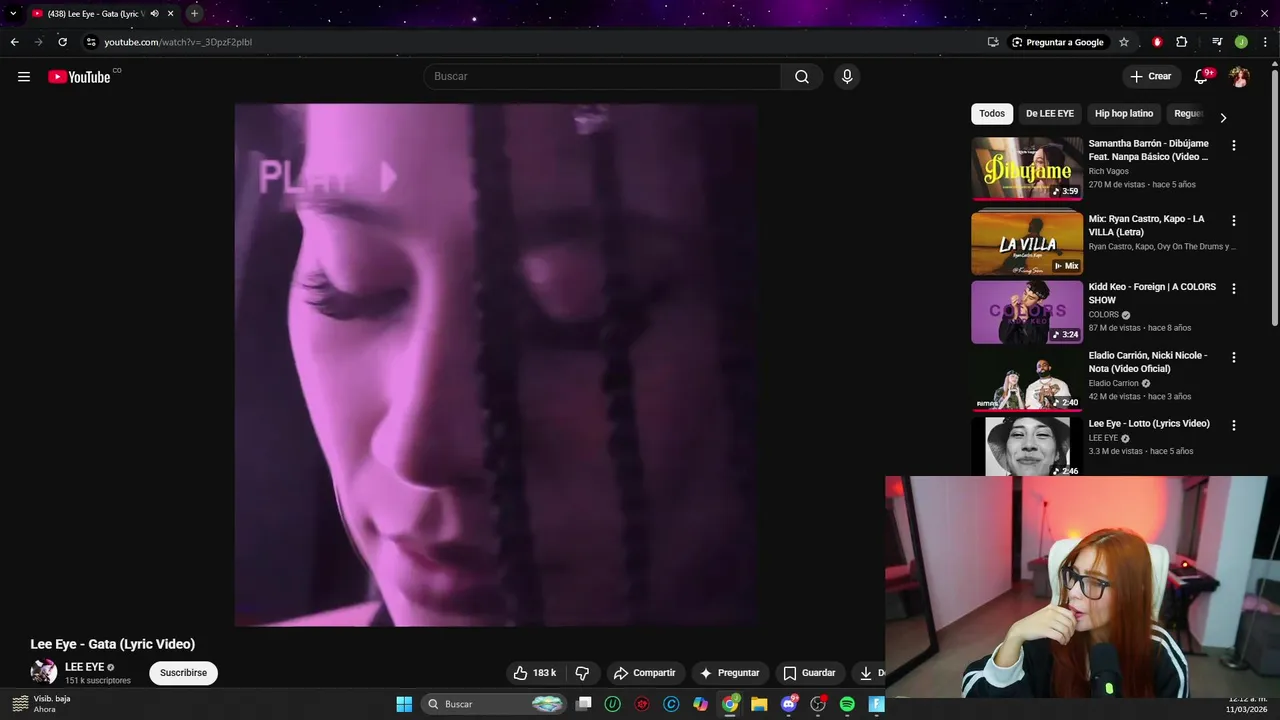This screenshot has width=1280, height=720.
Task: Click the Compartir share button
Action: [645, 673]
